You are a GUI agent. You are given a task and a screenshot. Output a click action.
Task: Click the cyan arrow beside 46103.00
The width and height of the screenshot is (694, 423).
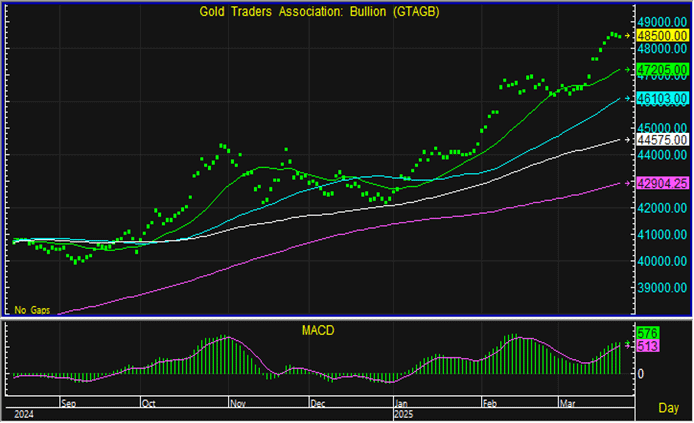629,98
